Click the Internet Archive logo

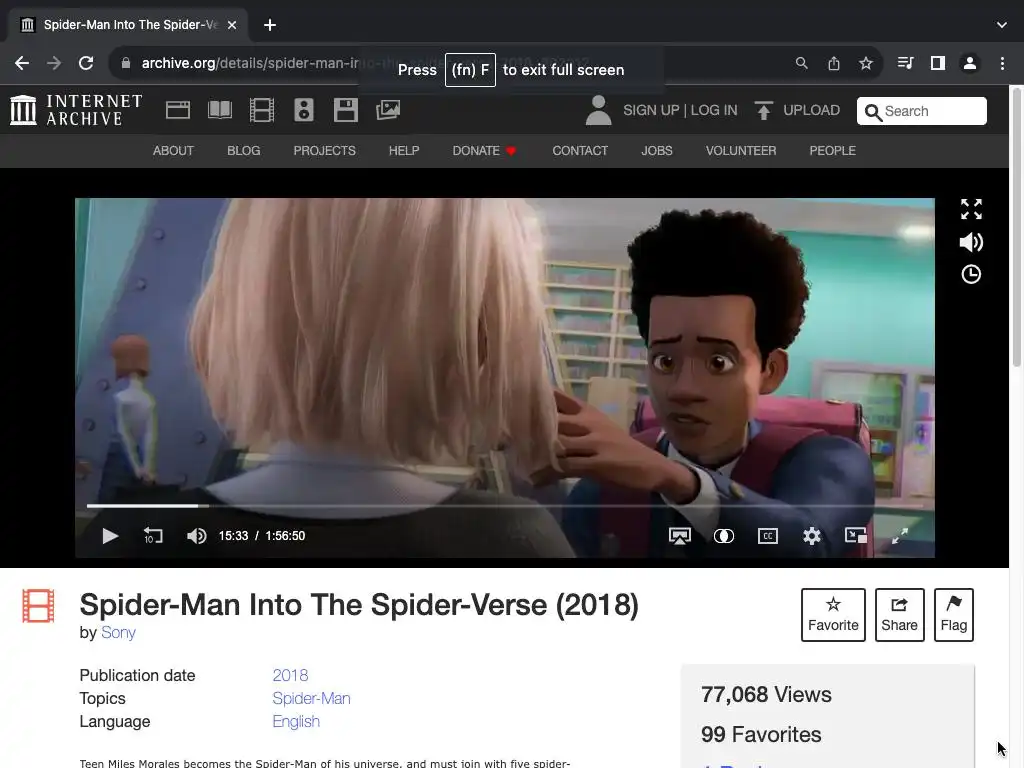click(76, 110)
